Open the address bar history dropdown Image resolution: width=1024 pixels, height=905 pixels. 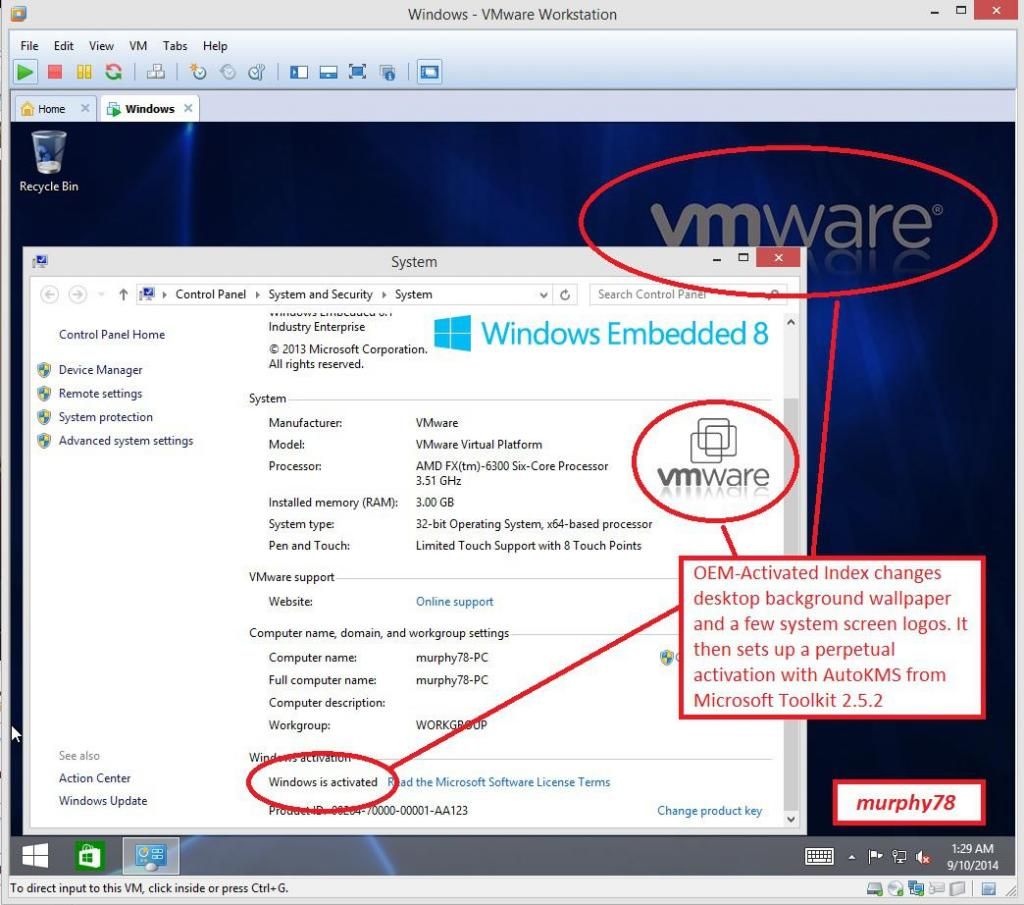click(543, 294)
